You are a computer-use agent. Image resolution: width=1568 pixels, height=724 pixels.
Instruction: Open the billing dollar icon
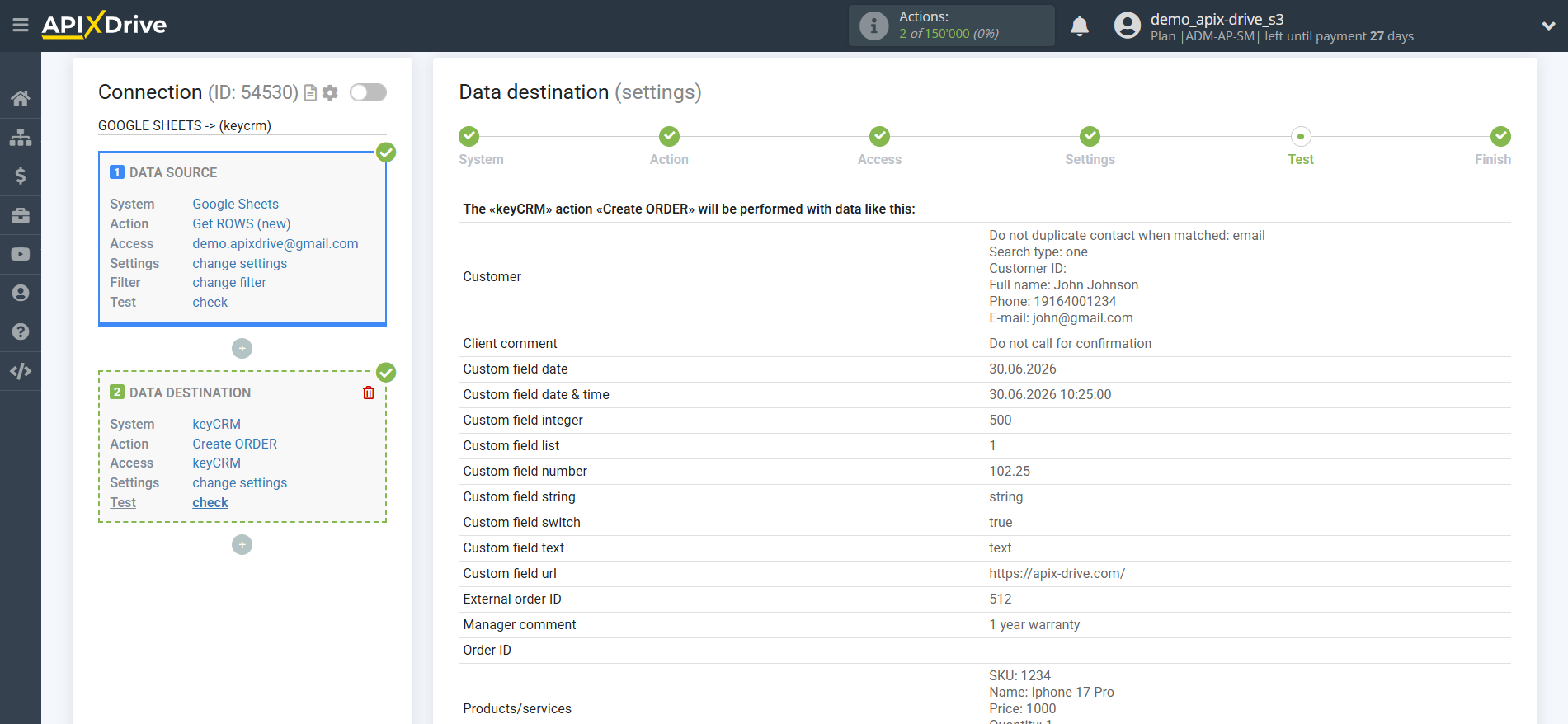[x=21, y=176]
